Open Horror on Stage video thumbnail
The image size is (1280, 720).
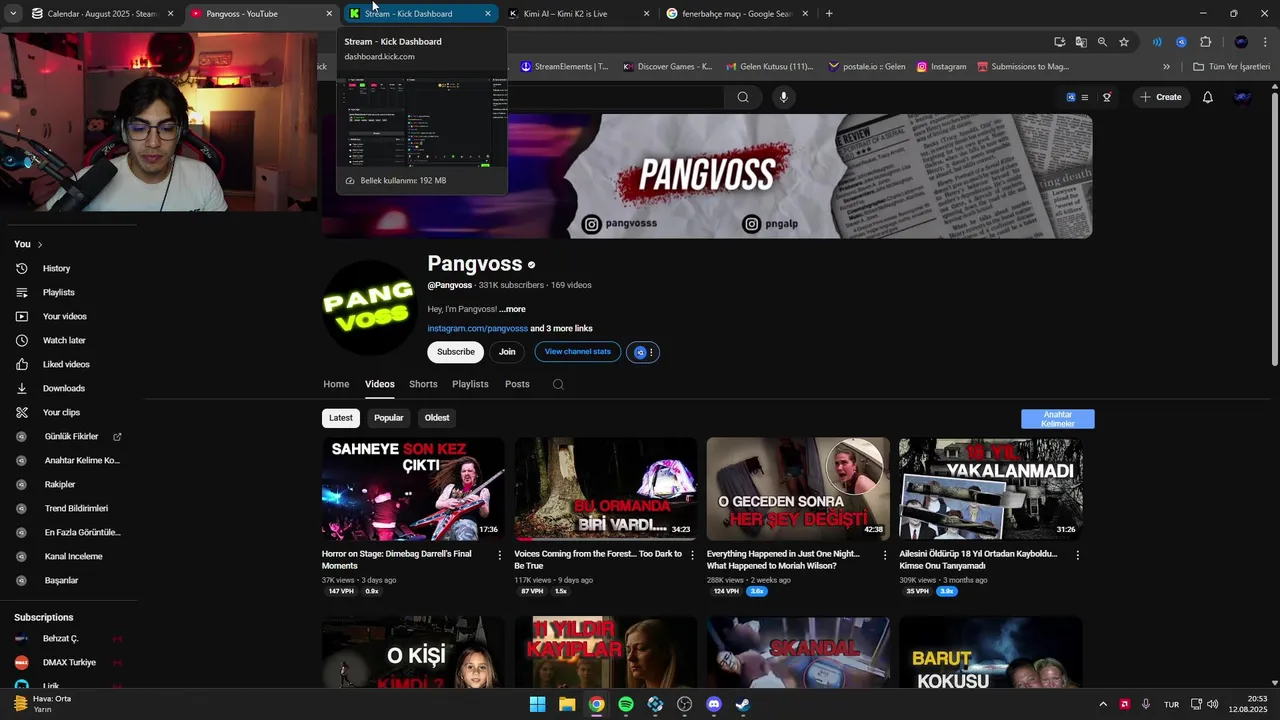point(412,489)
